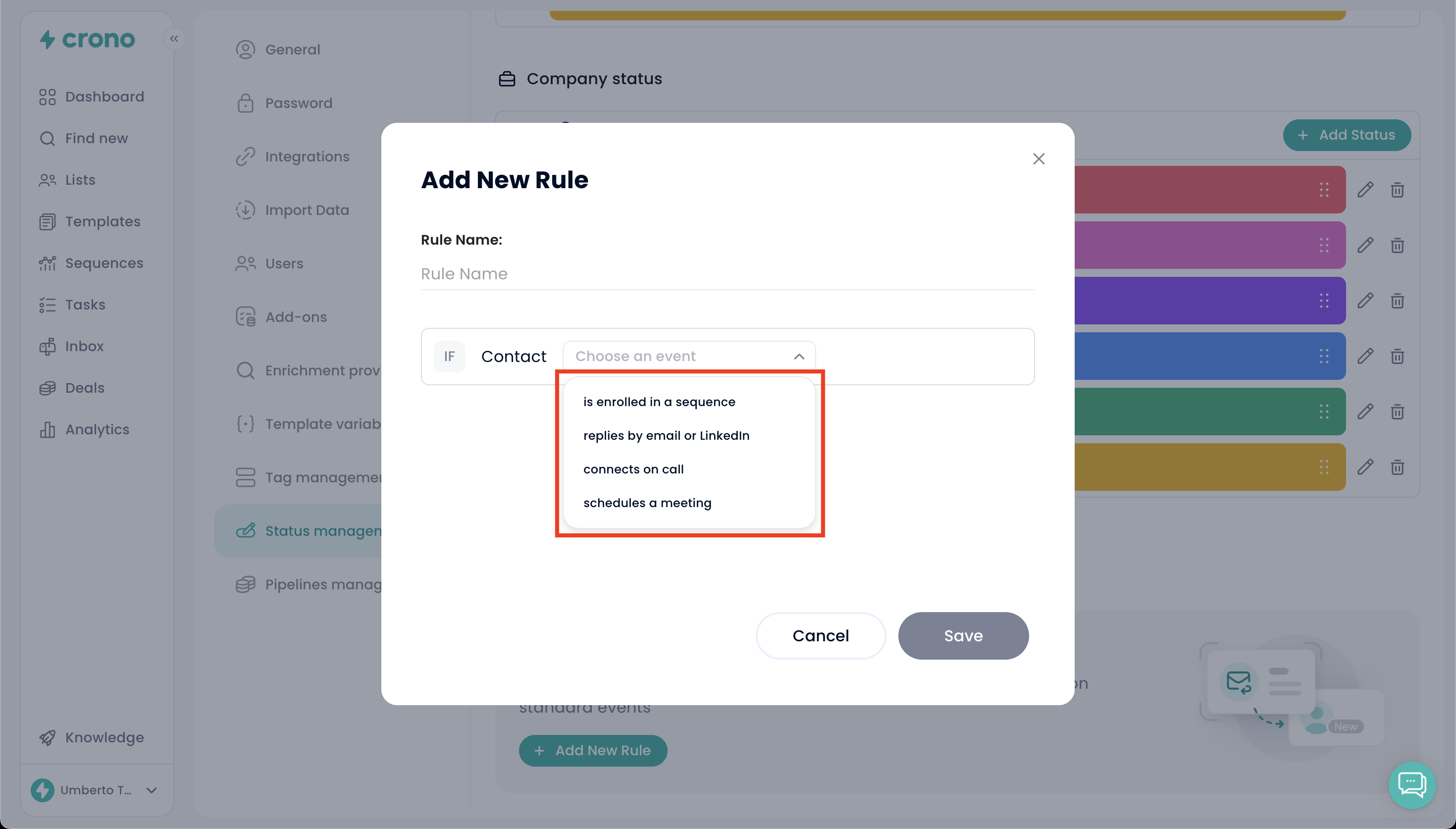1456x829 pixels.
Task: Focus the Rule Name input field
Action: [x=727, y=274]
